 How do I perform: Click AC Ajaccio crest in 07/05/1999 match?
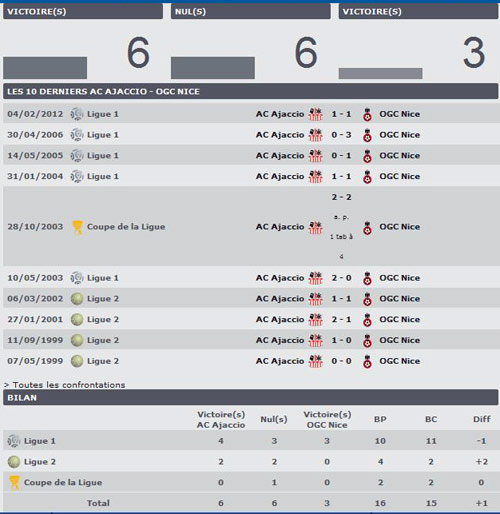[315, 361]
